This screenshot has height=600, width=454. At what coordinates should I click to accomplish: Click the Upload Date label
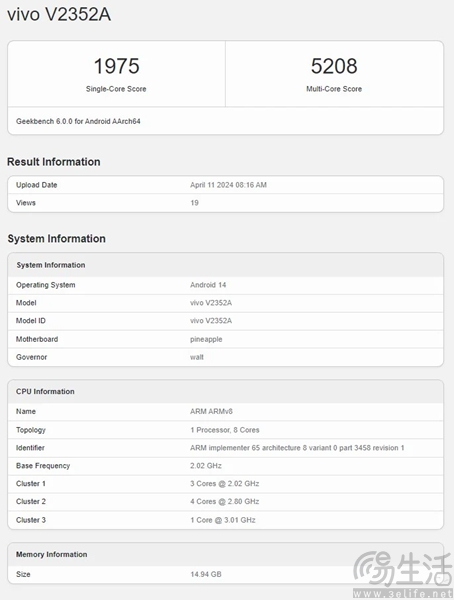tap(36, 185)
